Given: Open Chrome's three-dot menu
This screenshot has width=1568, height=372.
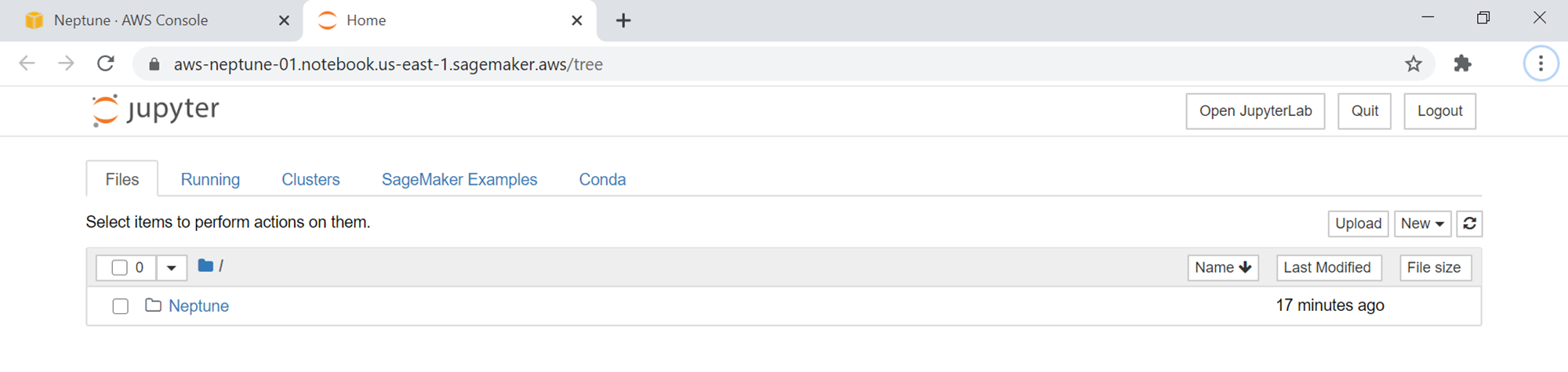Looking at the screenshot, I should 1541,64.
